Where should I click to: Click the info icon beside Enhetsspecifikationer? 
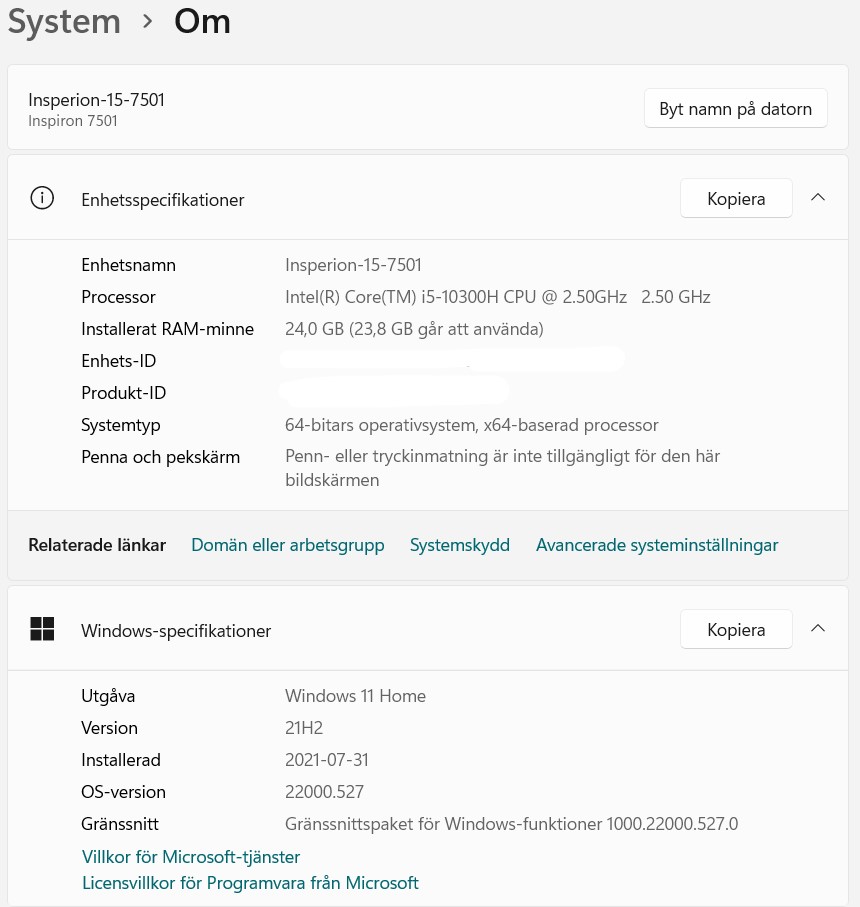pyautogui.click(x=42, y=198)
